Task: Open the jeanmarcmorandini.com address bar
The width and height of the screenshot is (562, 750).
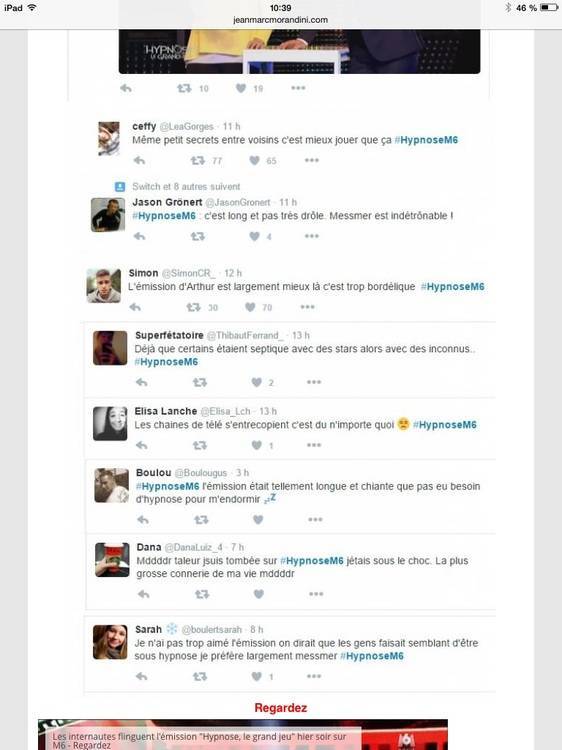Action: click(x=281, y=20)
